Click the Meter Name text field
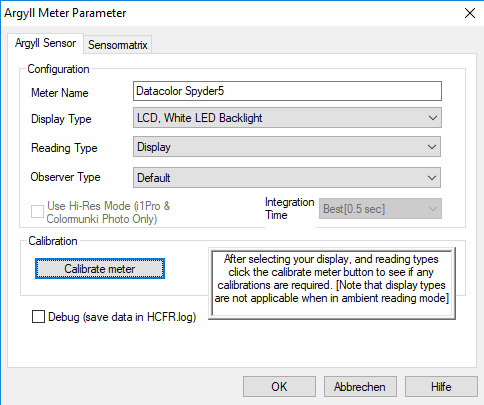 pos(287,91)
